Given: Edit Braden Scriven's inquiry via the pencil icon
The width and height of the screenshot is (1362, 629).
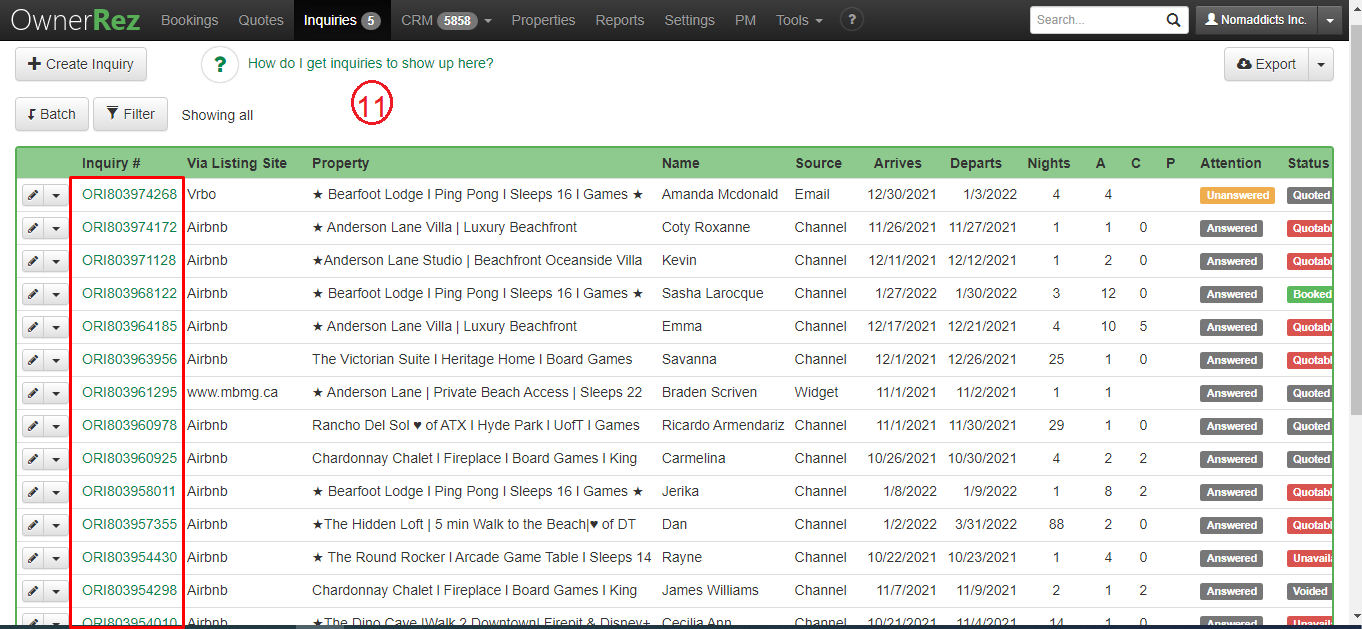Looking at the screenshot, I should click(x=33, y=393).
